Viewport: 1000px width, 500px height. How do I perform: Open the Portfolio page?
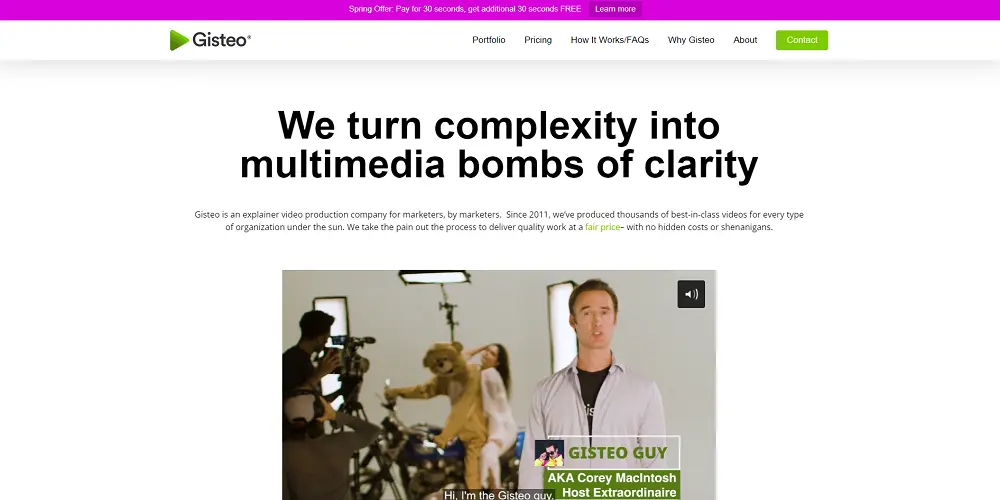point(489,40)
